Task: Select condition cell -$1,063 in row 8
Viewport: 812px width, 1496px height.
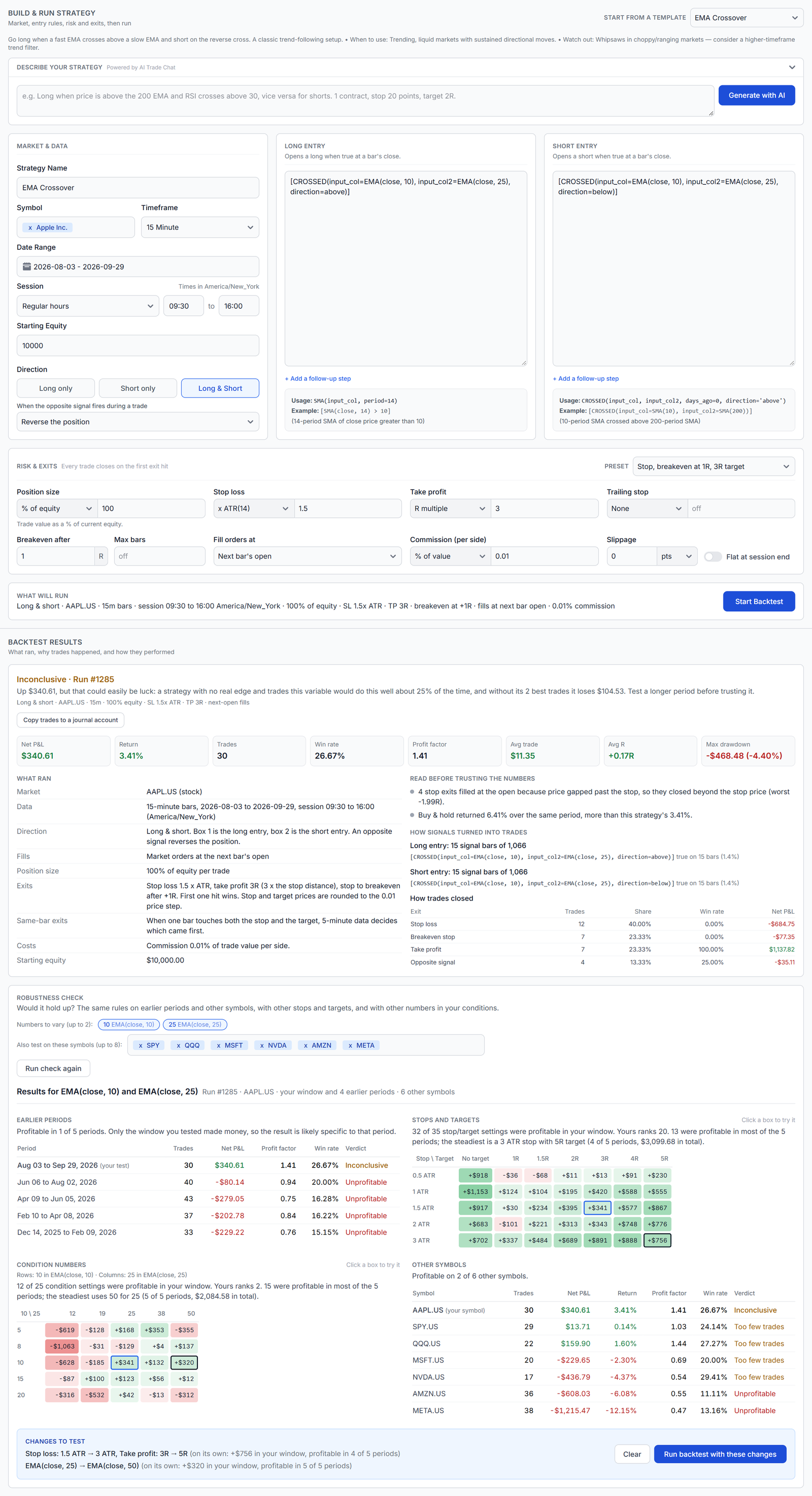Action: (61, 1346)
